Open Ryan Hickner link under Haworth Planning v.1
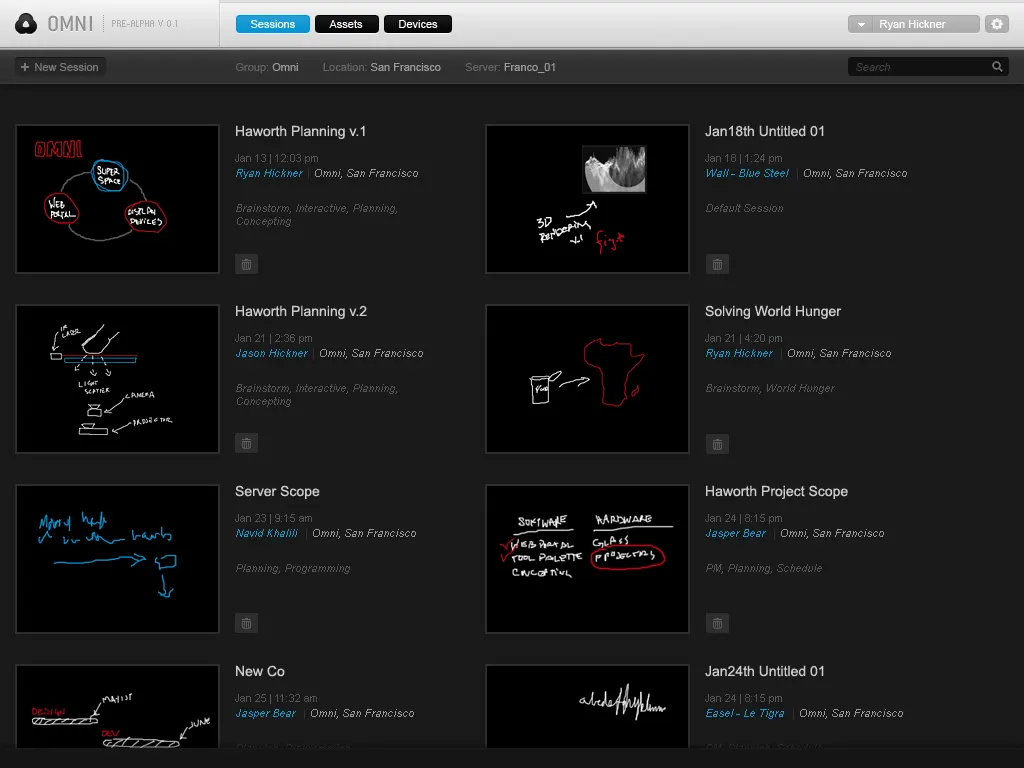This screenshot has height=768, width=1024. click(x=269, y=173)
